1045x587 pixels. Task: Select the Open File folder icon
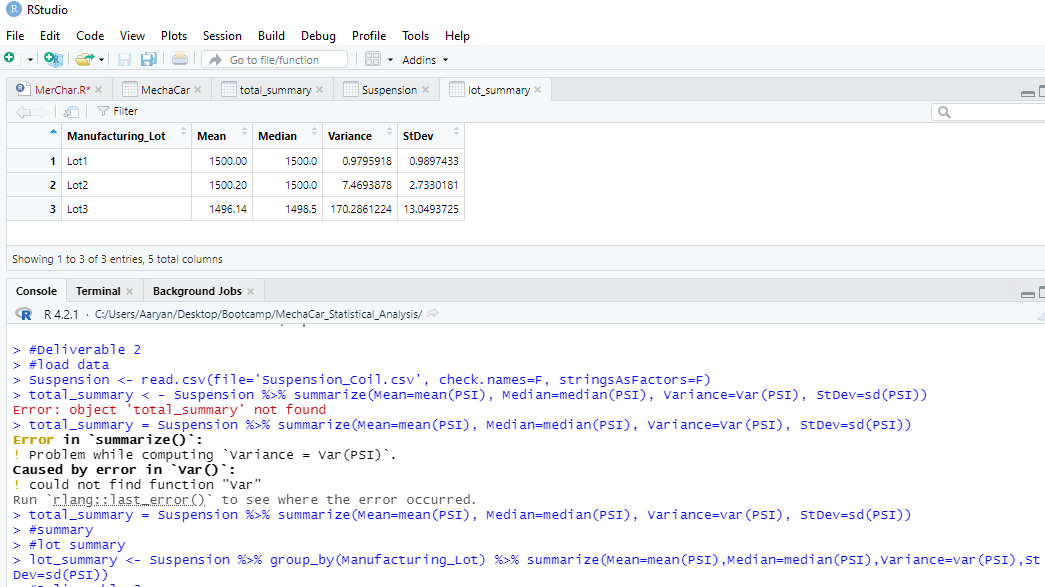tap(85, 59)
